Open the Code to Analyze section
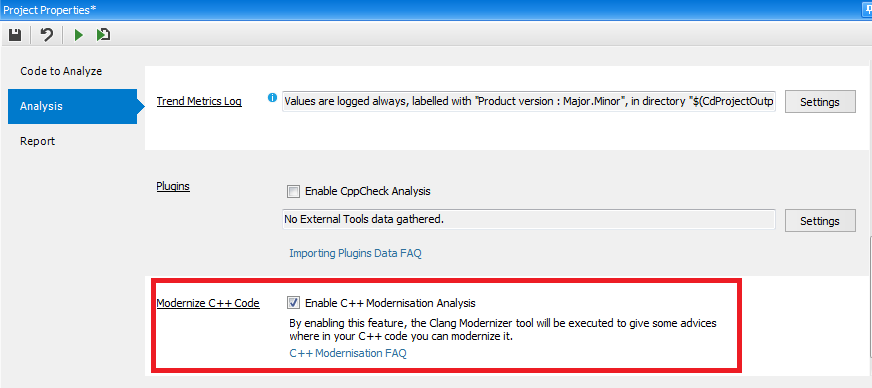Image resolution: width=872 pixels, height=388 pixels. tap(61, 71)
